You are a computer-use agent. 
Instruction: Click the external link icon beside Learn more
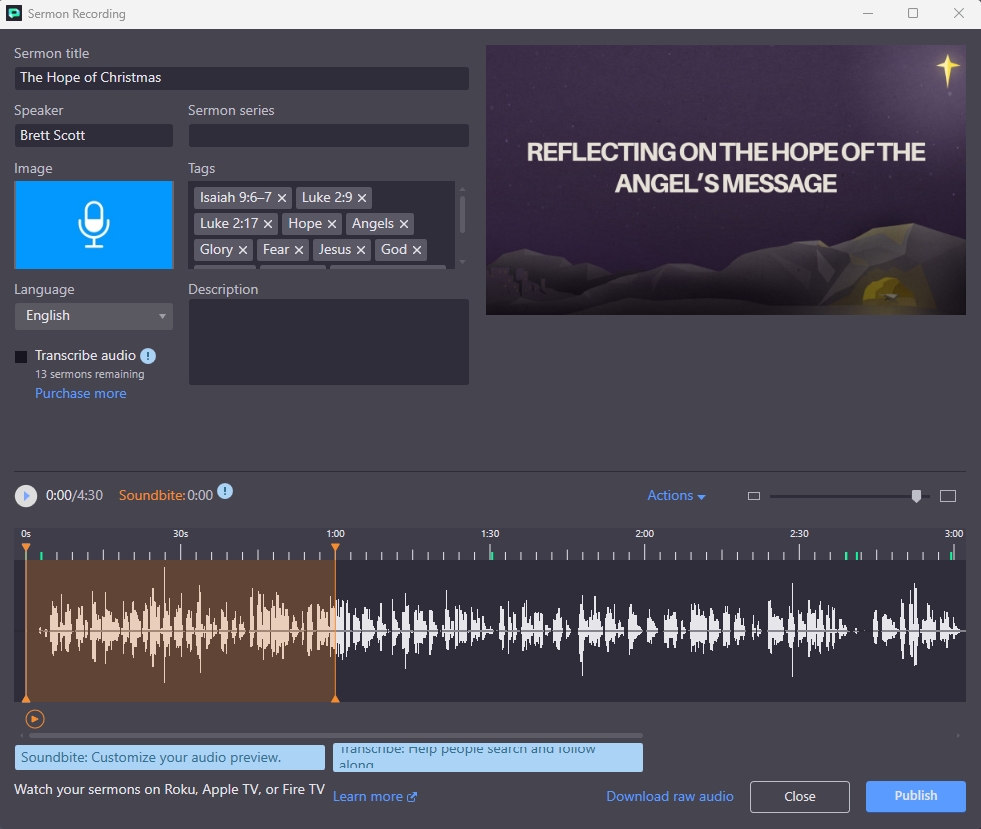click(x=412, y=797)
